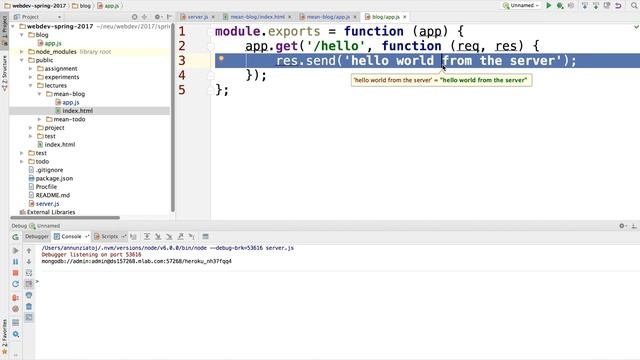This screenshot has height=360, width=640.
Task: Open the Structure tool window on the left stripe
Action: (x=4, y=73)
